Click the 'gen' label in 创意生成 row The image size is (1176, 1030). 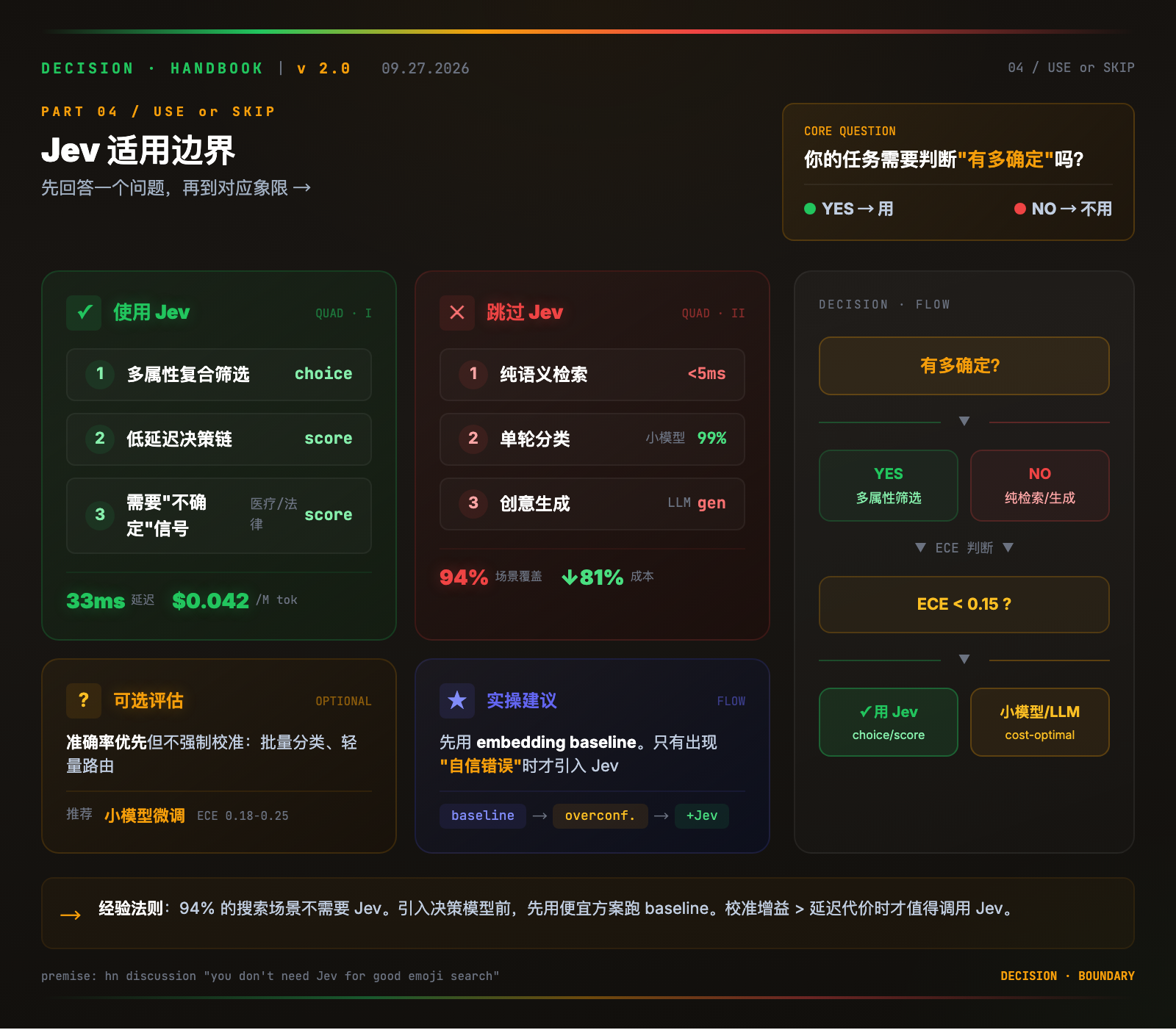click(x=711, y=503)
